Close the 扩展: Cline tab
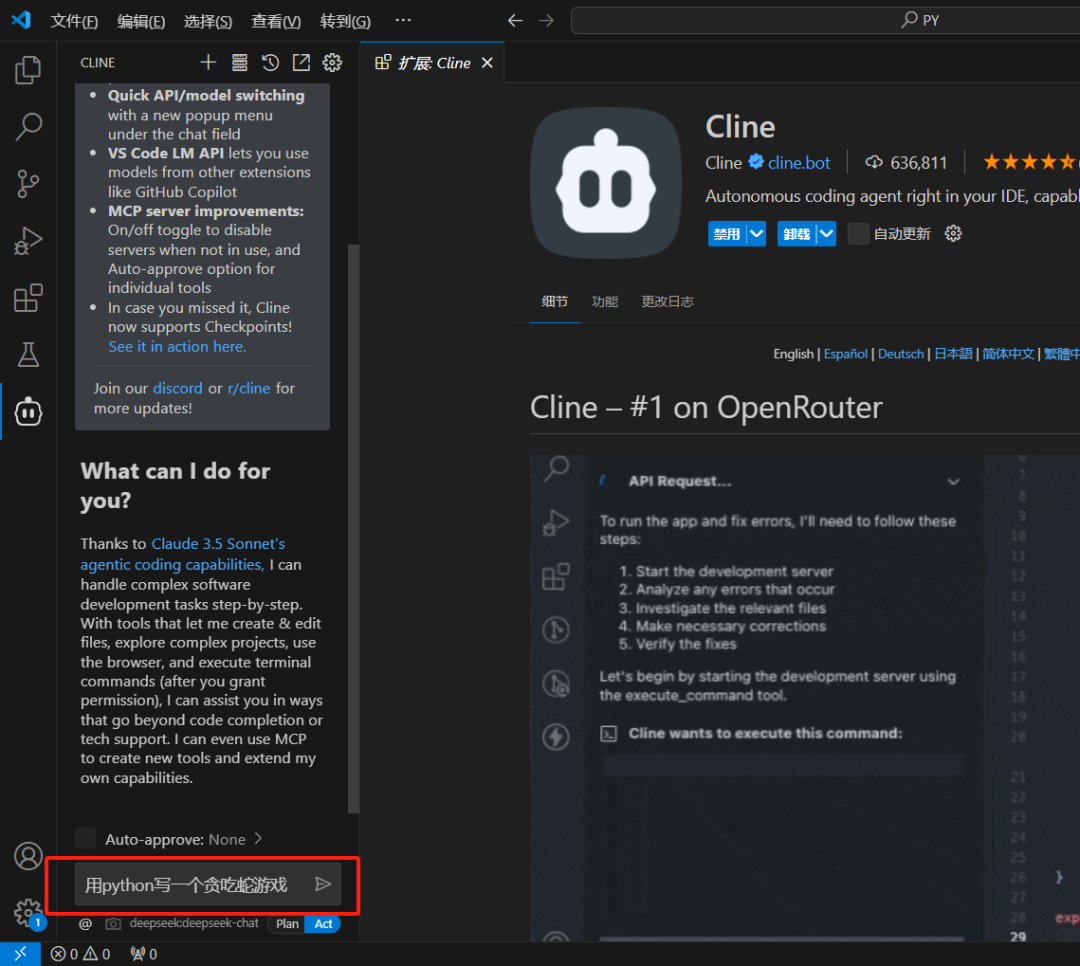This screenshot has width=1080, height=966. click(x=487, y=63)
